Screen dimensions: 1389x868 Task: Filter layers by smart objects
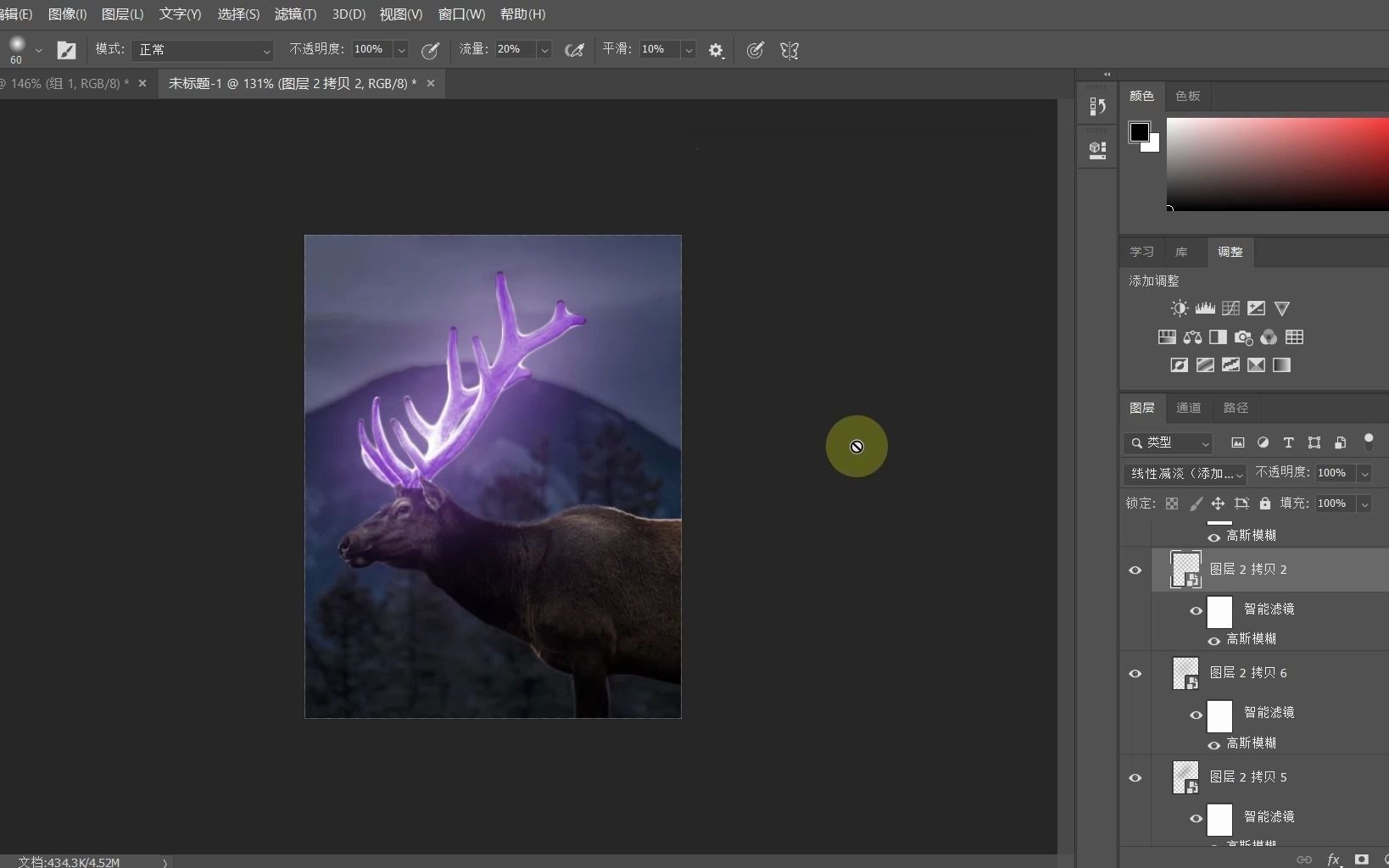[1340, 442]
